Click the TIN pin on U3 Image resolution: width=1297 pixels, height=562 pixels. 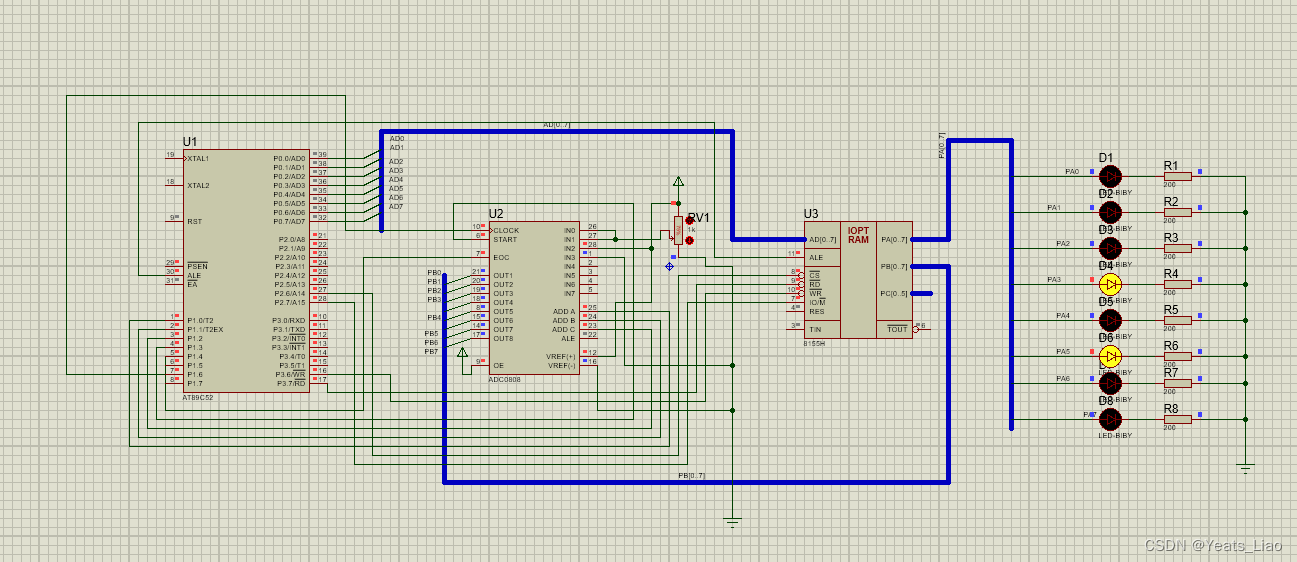815,329
